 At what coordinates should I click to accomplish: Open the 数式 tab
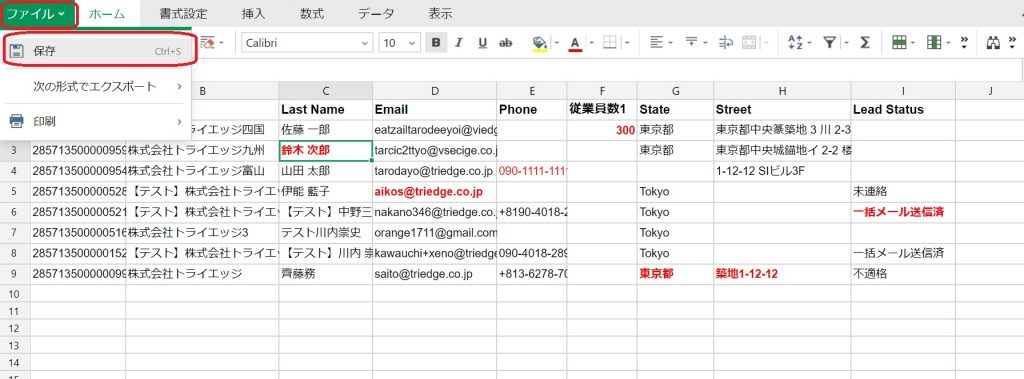click(x=312, y=14)
